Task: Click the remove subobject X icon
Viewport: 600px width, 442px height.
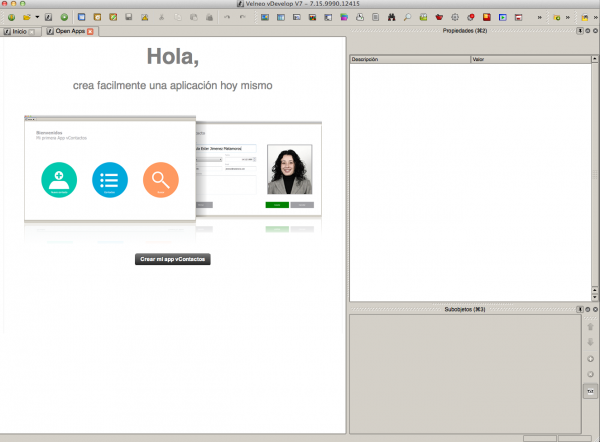Action: (x=590, y=374)
